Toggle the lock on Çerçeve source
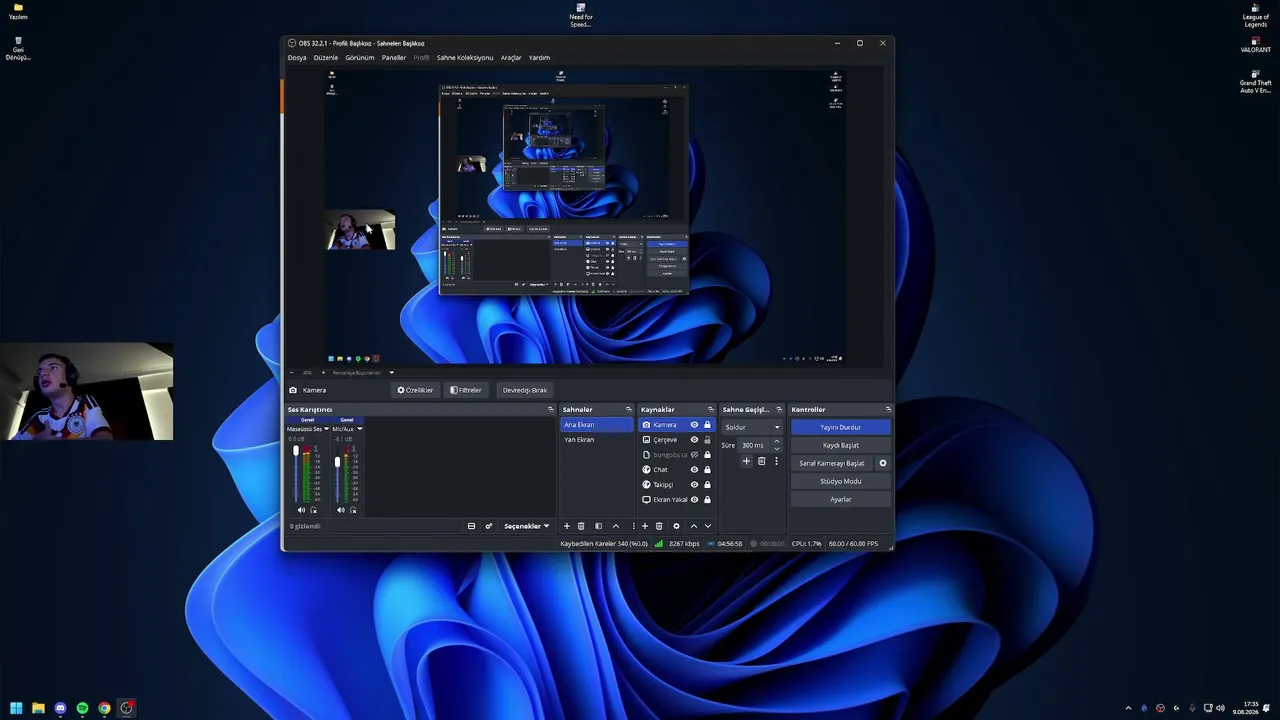The width and height of the screenshot is (1280, 720). pyautogui.click(x=707, y=440)
